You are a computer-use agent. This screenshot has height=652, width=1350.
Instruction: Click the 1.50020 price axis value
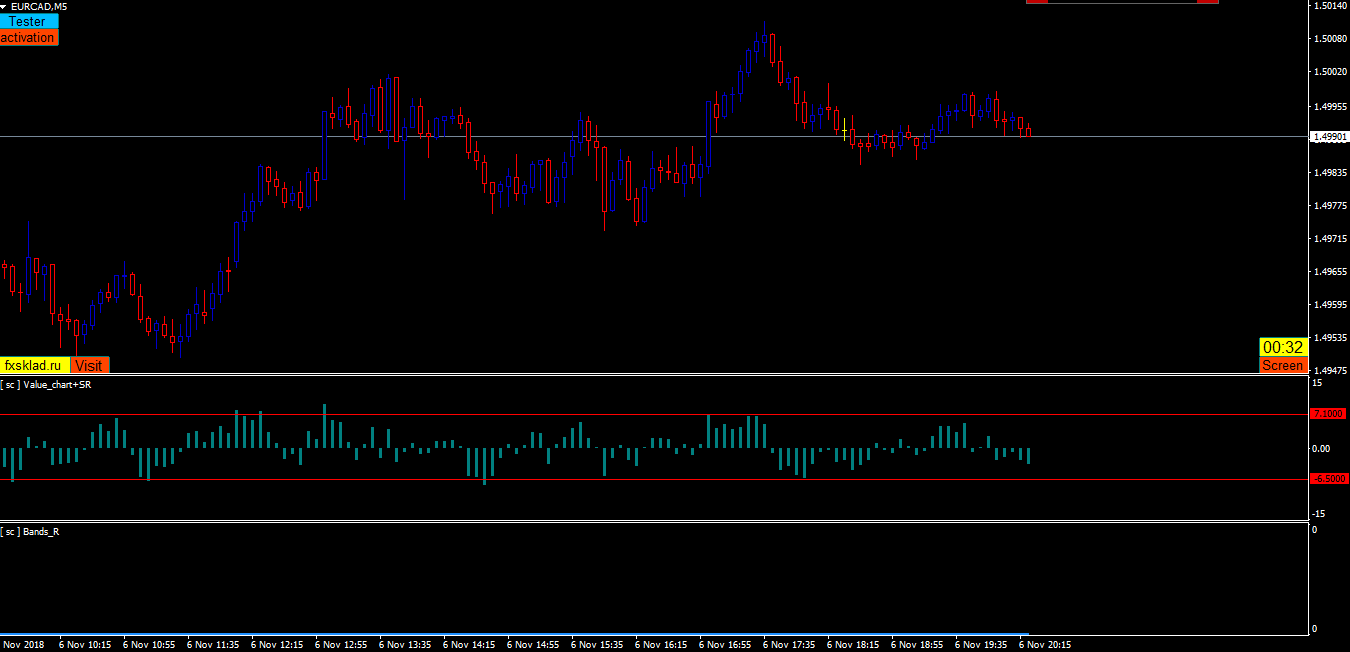[1330, 72]
